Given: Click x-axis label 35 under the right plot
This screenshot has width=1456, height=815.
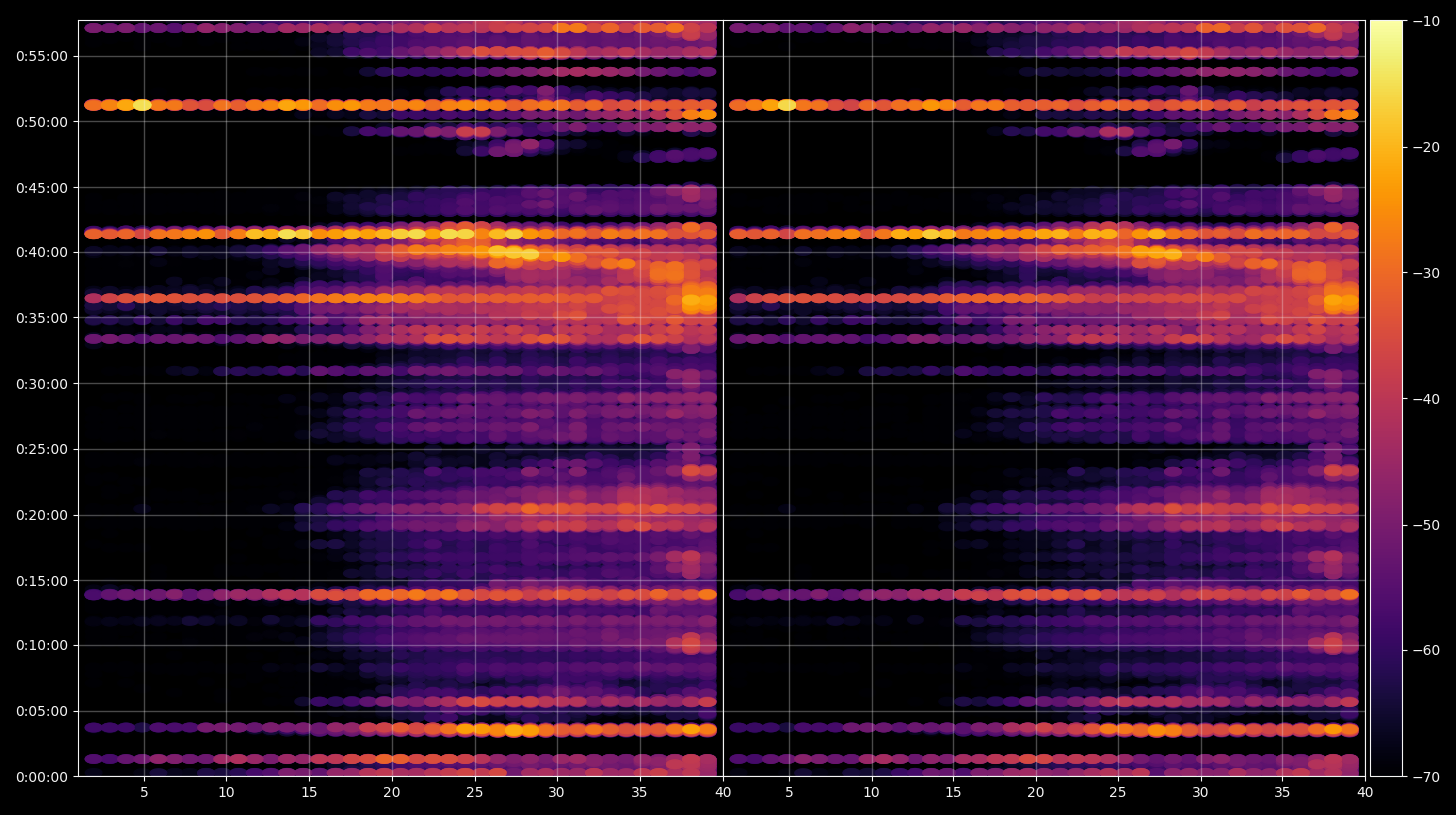Looking at the screenshot, I should pos(1282,793).
